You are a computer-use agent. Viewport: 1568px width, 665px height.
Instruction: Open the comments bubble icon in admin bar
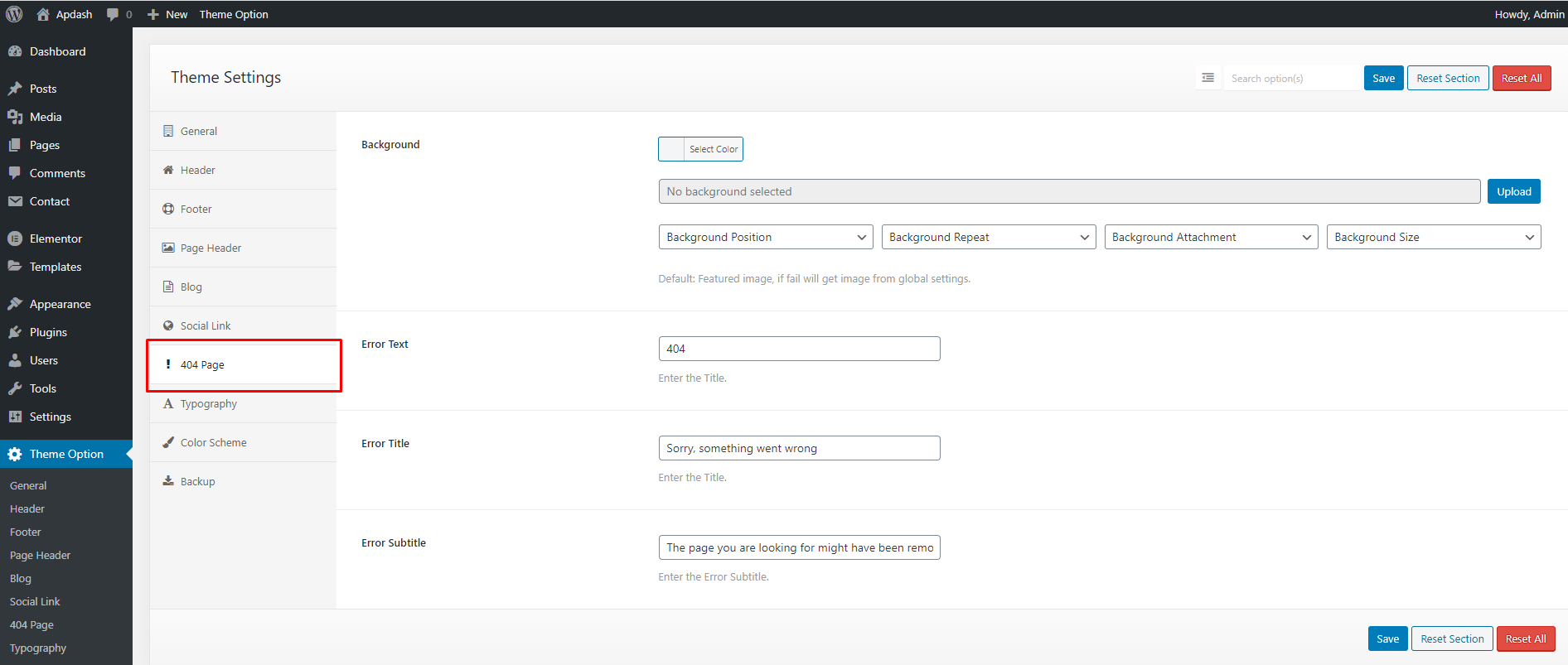point(113,14)
